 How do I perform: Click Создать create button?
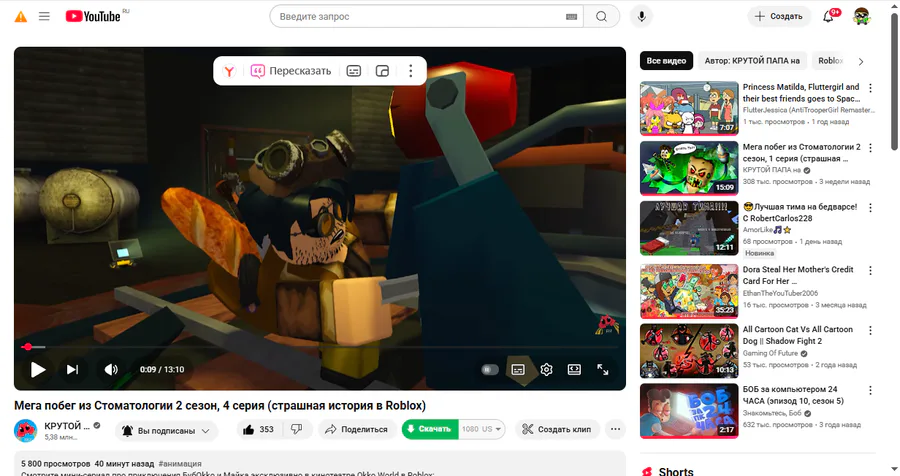[779, 16]
